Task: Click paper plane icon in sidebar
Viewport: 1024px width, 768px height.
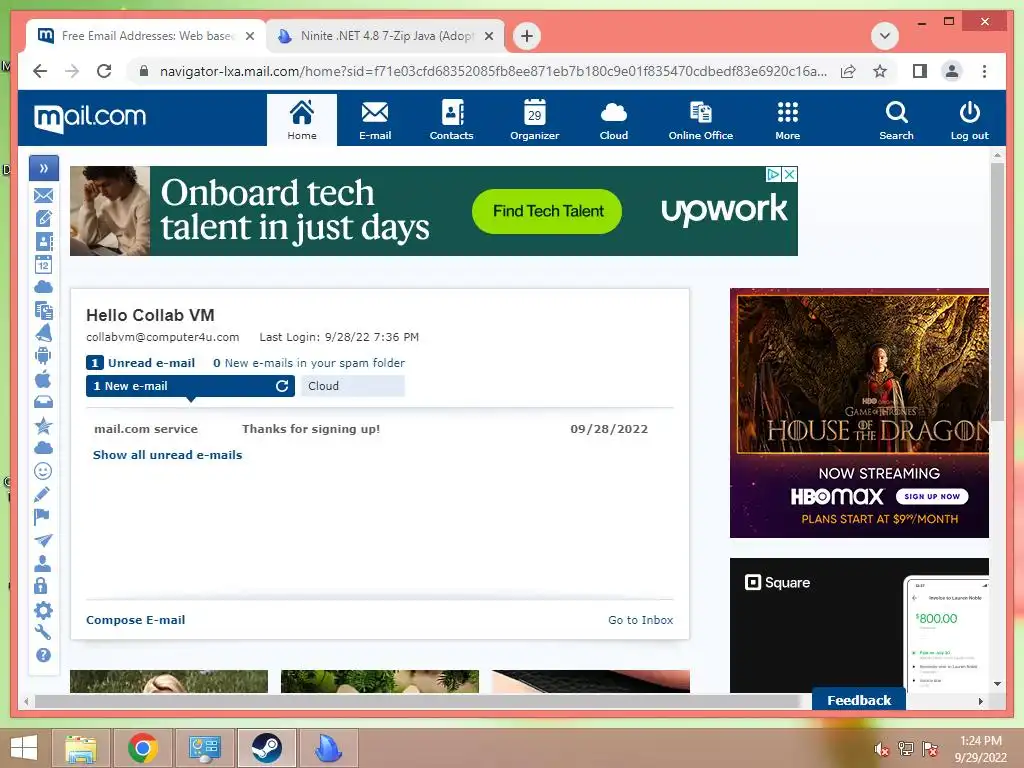Action: point(43,540)
